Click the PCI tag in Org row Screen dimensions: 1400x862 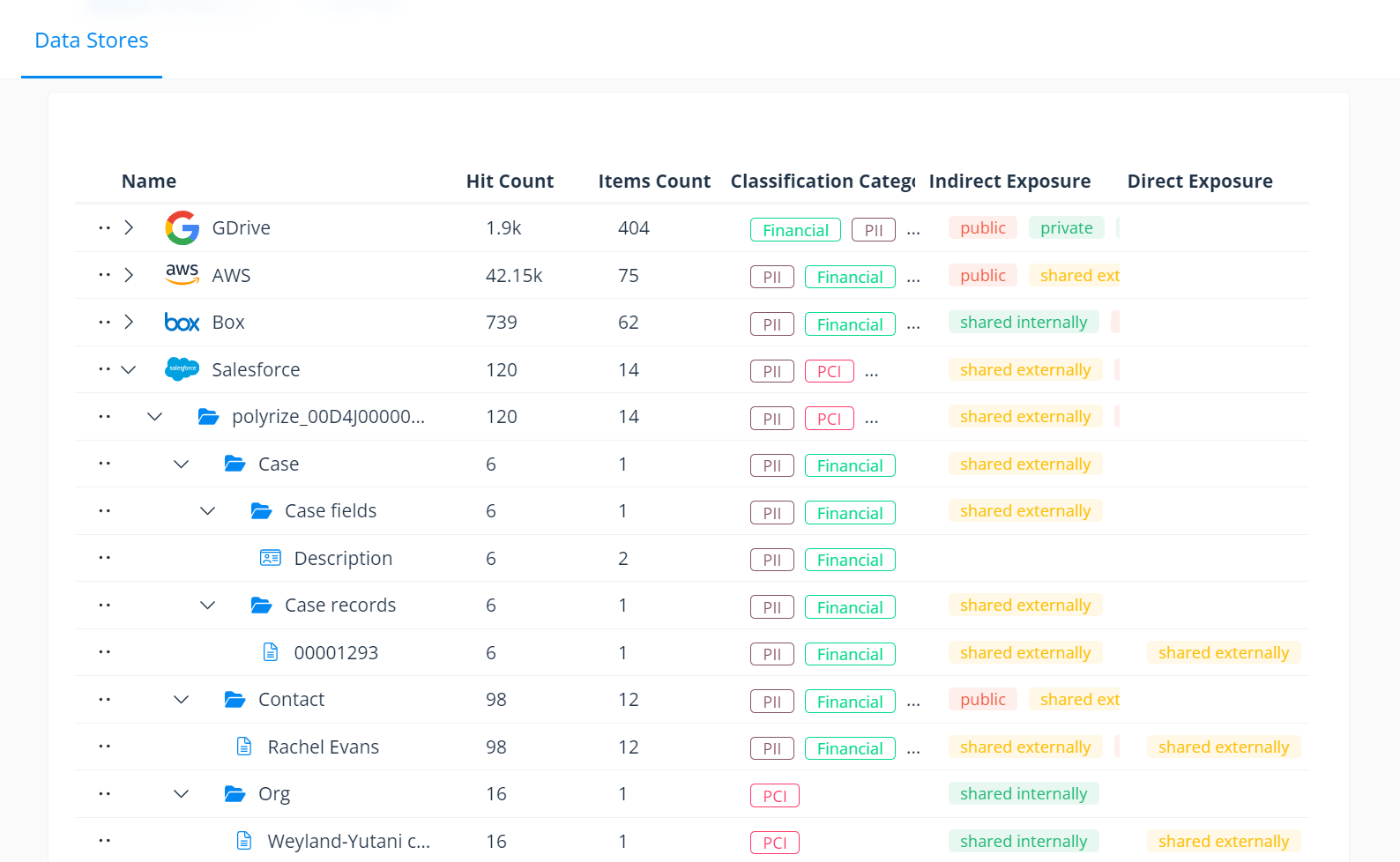pos(775,796)
